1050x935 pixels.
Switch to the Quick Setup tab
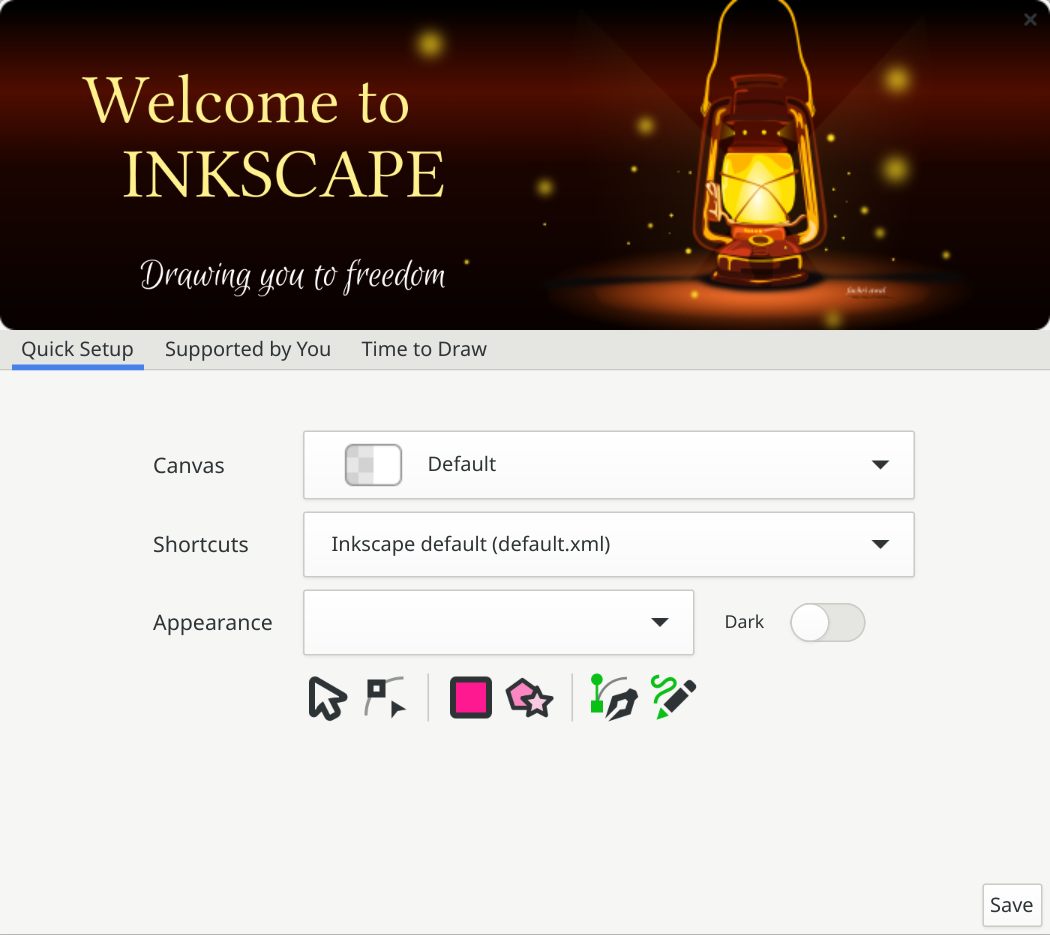click(78, 350)
